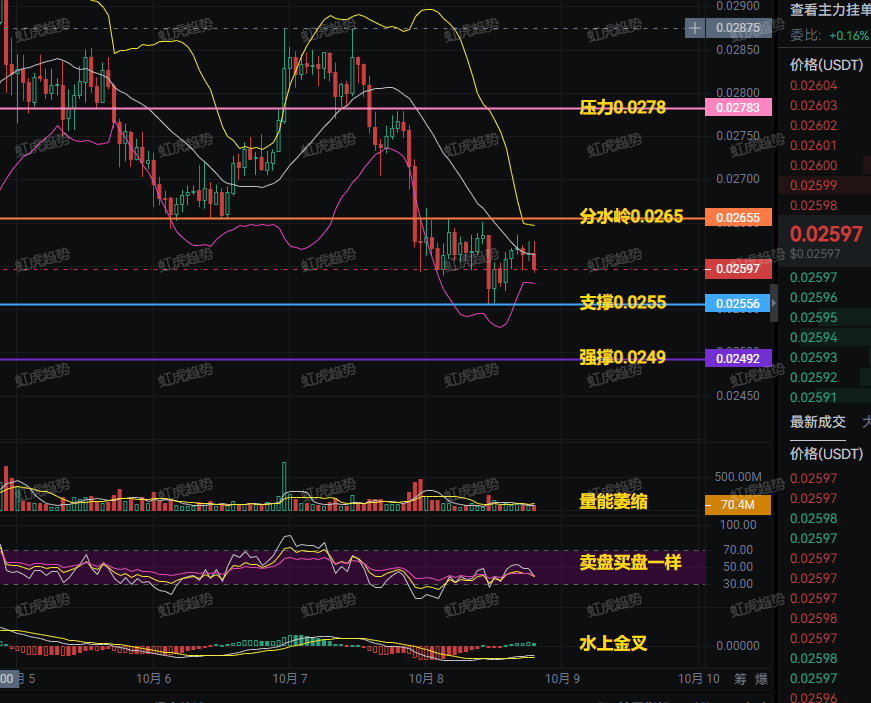871x703 pixels.
Task: Select ask price 0.02601
Action: point(813,145)
